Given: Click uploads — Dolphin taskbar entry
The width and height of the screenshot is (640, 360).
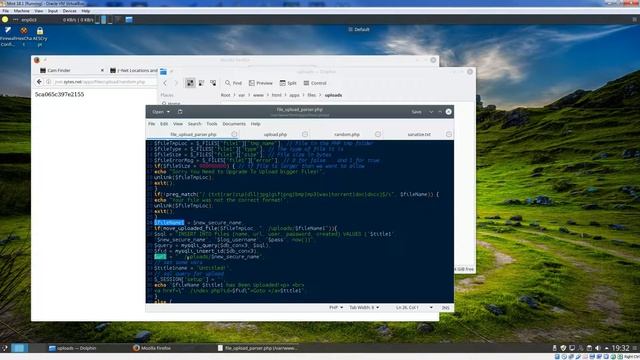Looking at the screenshot, I should (x=73, y=348).
